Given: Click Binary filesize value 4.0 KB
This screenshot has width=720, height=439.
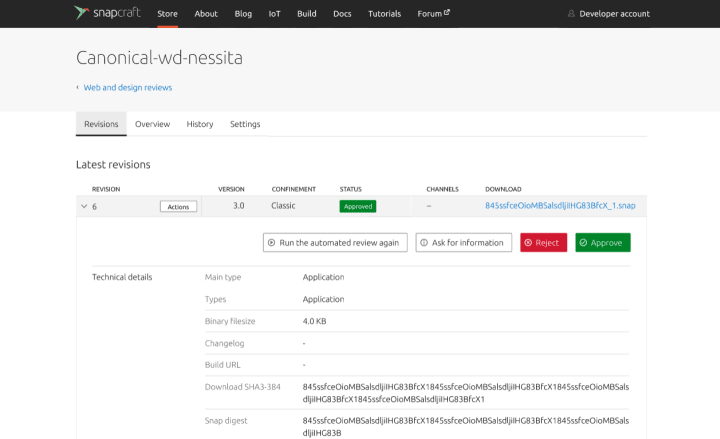Looking at the screenshot, I should (x=314, y=321).
